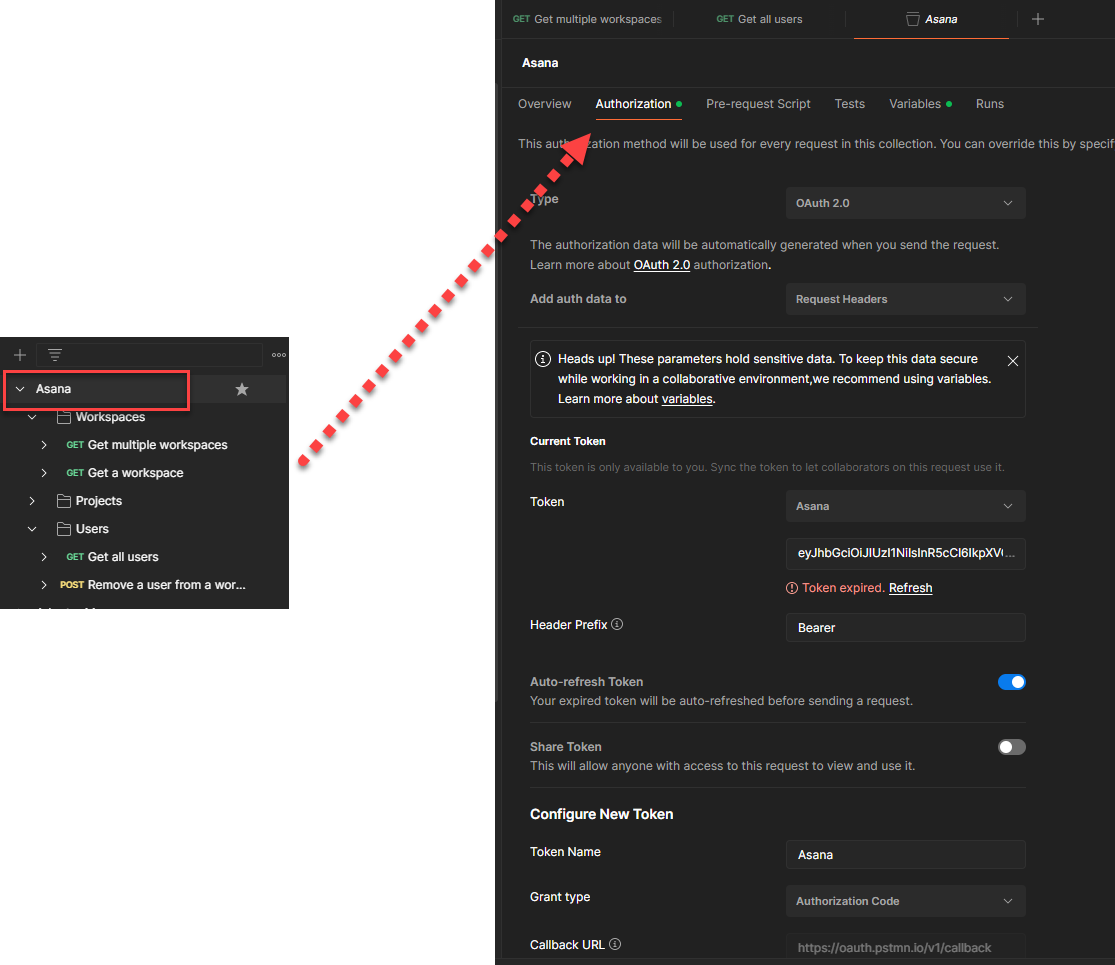Collapse the Workspaces folder chevron
This screenshot has width=1115, height=965.
32,417
